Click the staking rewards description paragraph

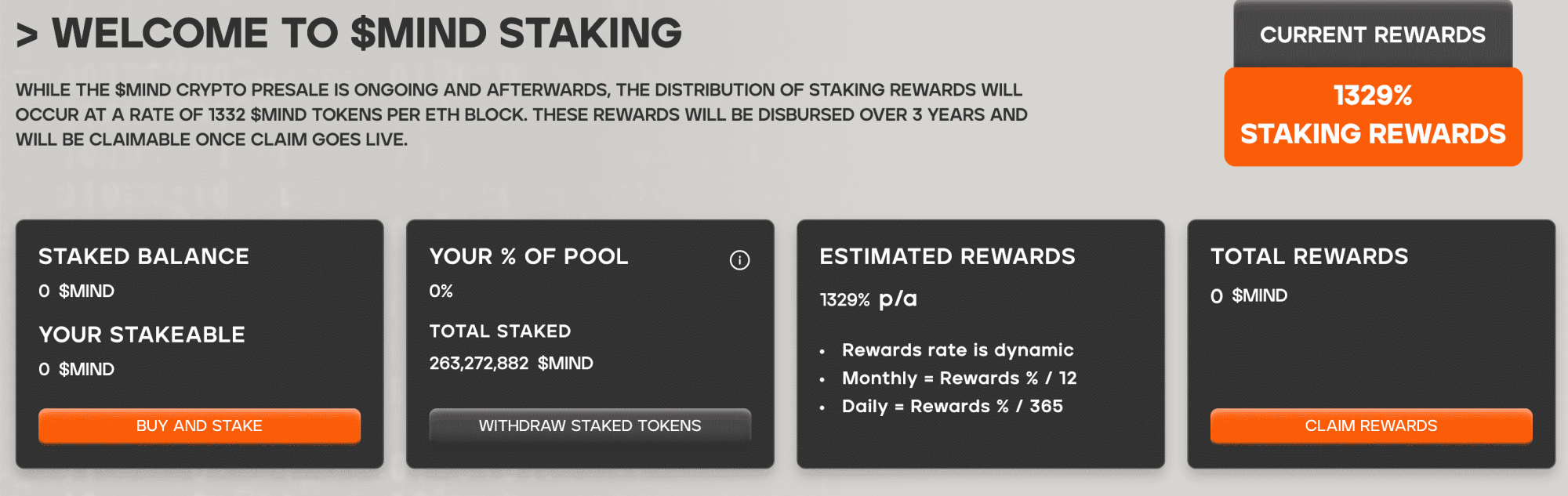tap(521, 115)
